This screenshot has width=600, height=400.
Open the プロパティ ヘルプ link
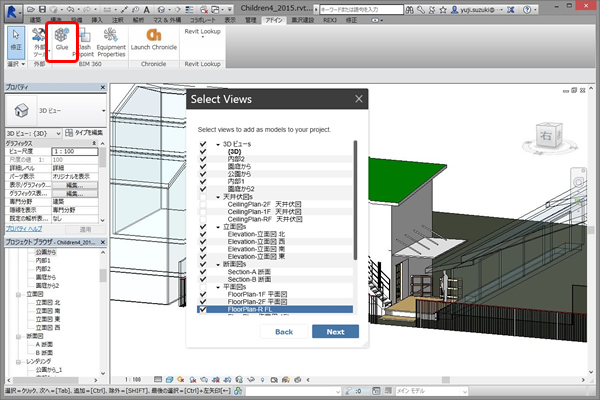(24, 229)
